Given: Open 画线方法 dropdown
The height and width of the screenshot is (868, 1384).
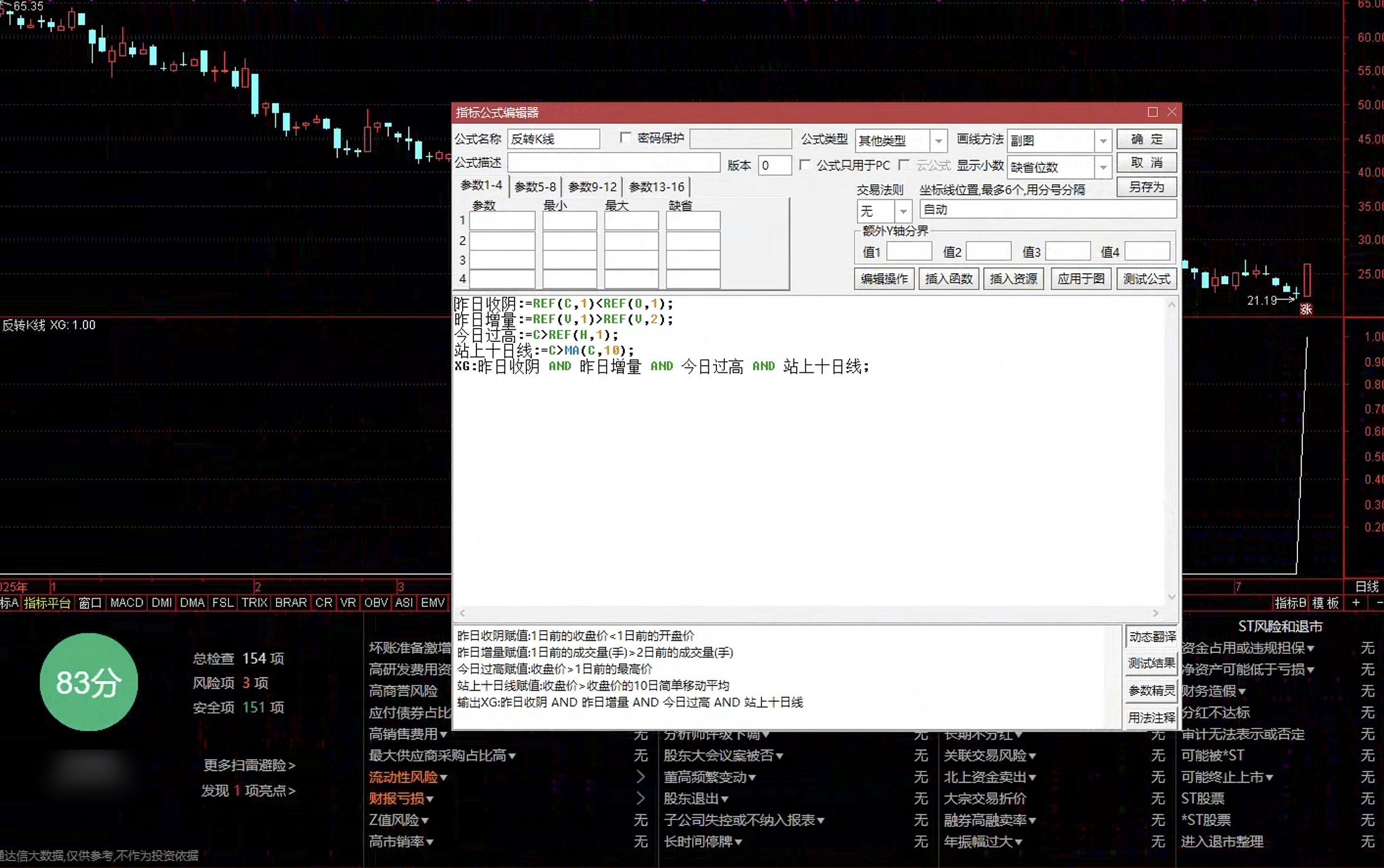Looking at the screenshot, I should [1102, 141].
